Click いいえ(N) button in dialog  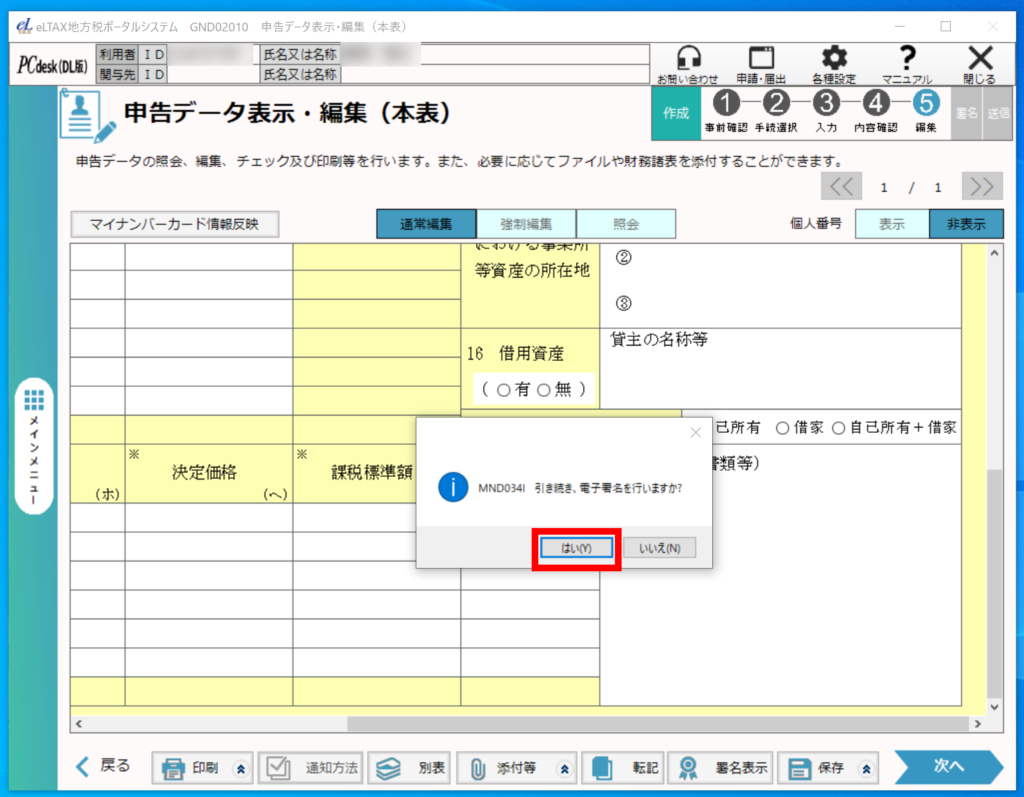659,548
